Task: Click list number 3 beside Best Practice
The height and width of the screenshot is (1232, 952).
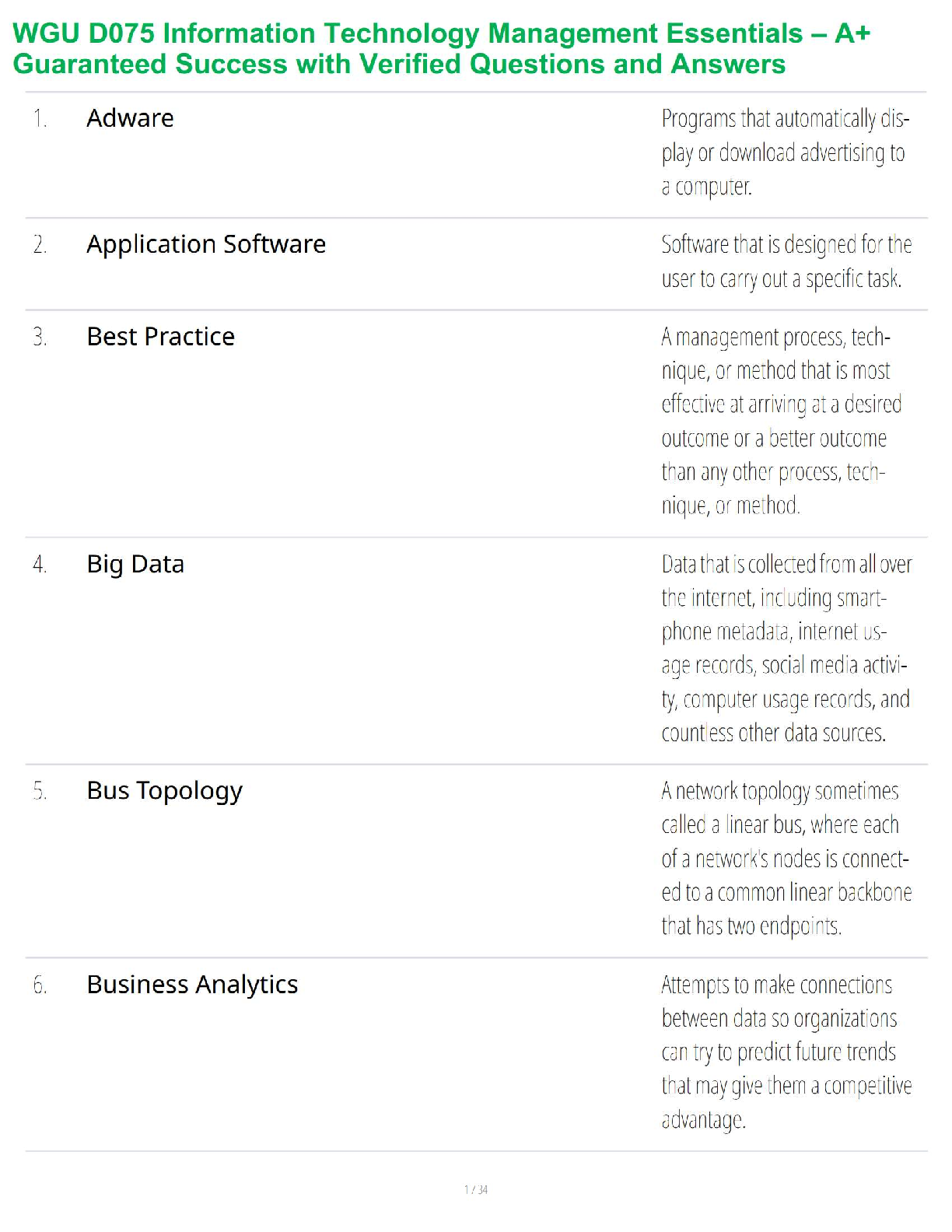Action: (40, 338)
